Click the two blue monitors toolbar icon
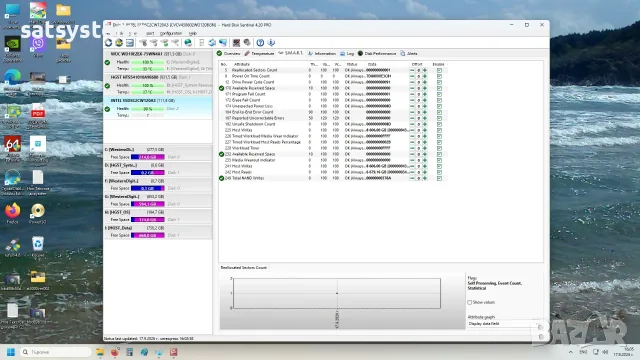 pos(223,42)
